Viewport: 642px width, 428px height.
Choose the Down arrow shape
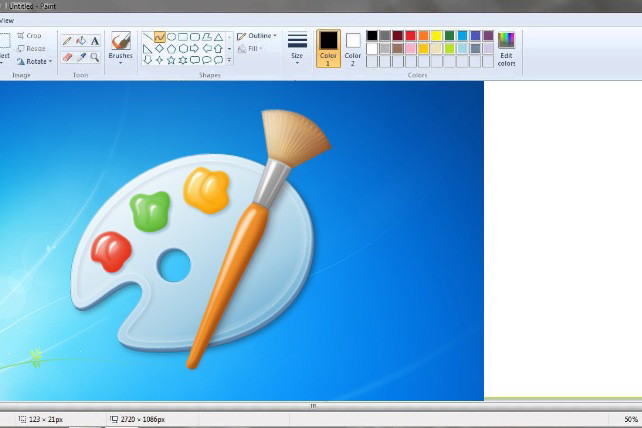click(147, 60)
